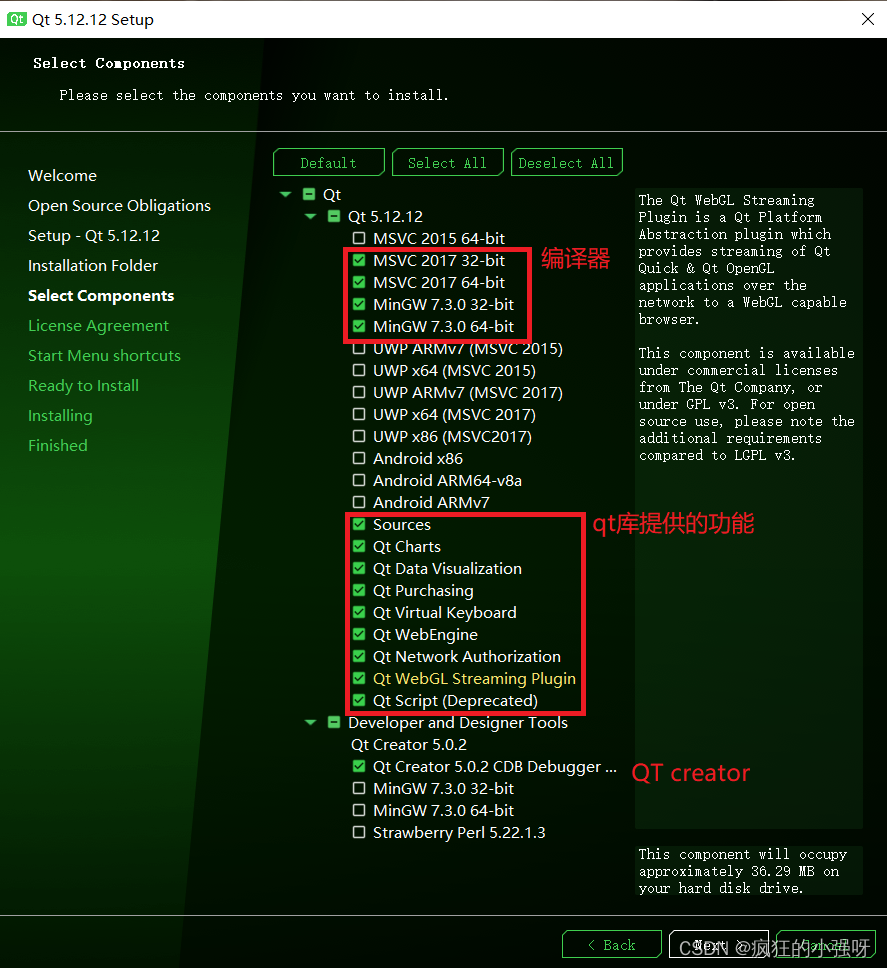Uncheck Qt Purchasing checkbox
887x968 pixels.
tap(359, 590)
